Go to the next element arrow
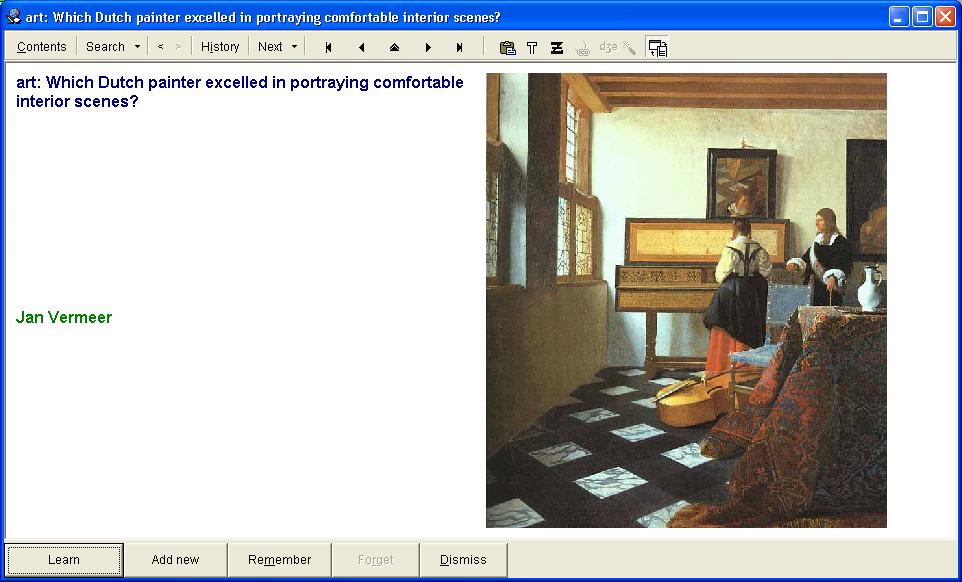Viewport: 962px width, 582px height. coord(428,47)
